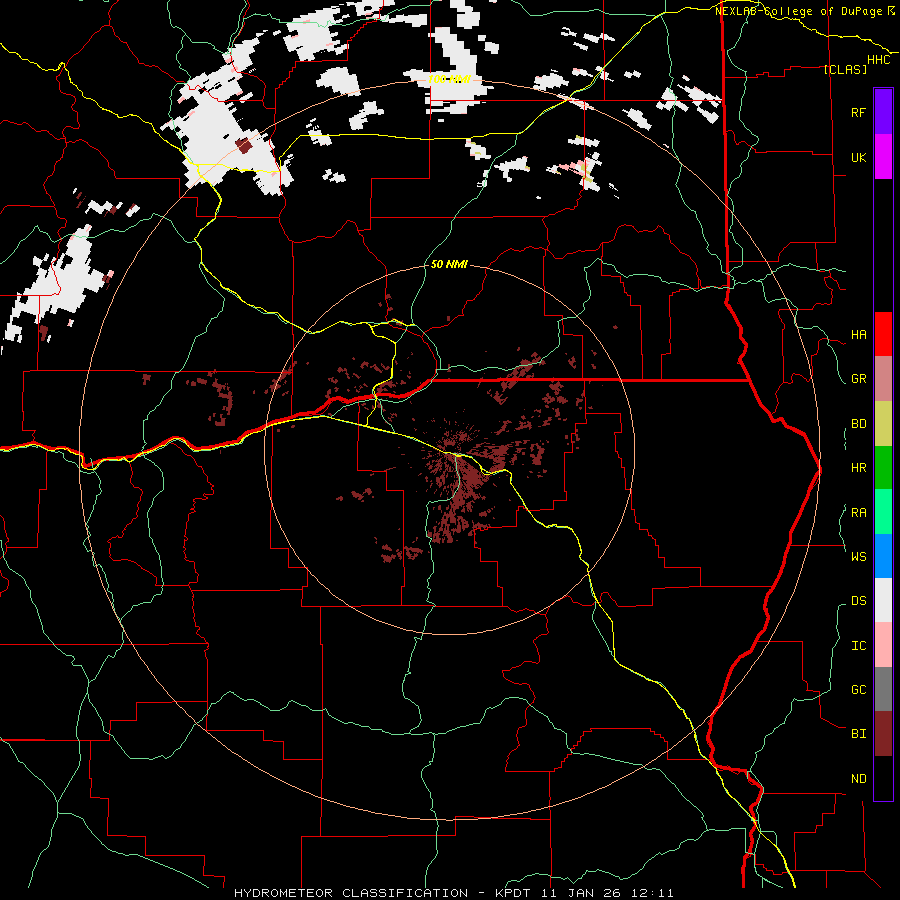Viewport: 900px width, 900px height.
Task: Click the BI legend label
Action: point(858,734)
